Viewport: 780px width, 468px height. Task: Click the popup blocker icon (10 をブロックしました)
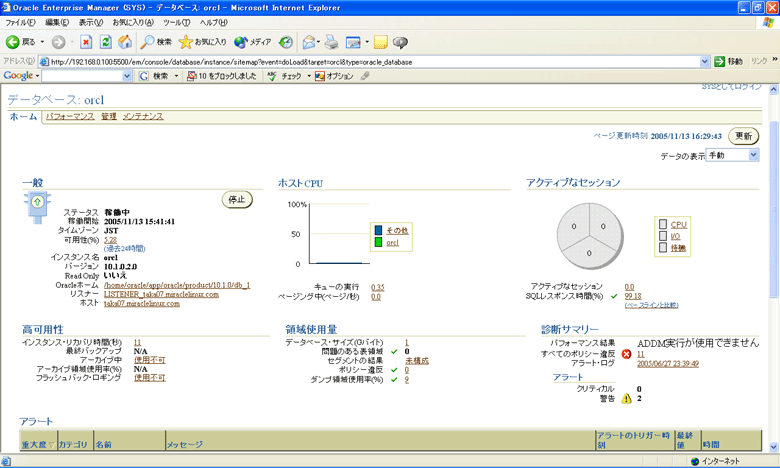coord(221,76)
